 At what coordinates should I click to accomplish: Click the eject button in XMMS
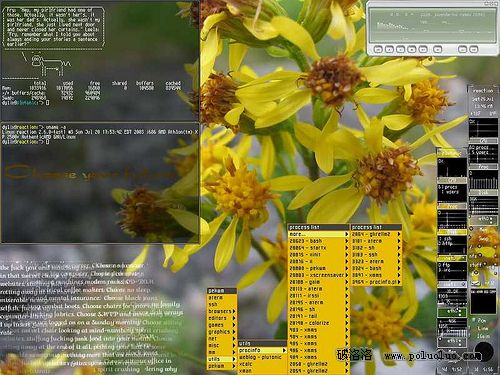(x=438, y=49)
